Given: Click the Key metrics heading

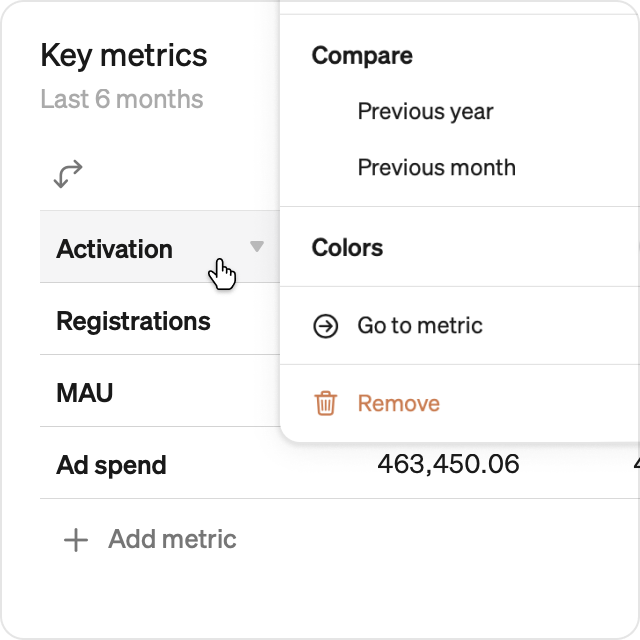Looking at the screenshot, I should 124,56.
